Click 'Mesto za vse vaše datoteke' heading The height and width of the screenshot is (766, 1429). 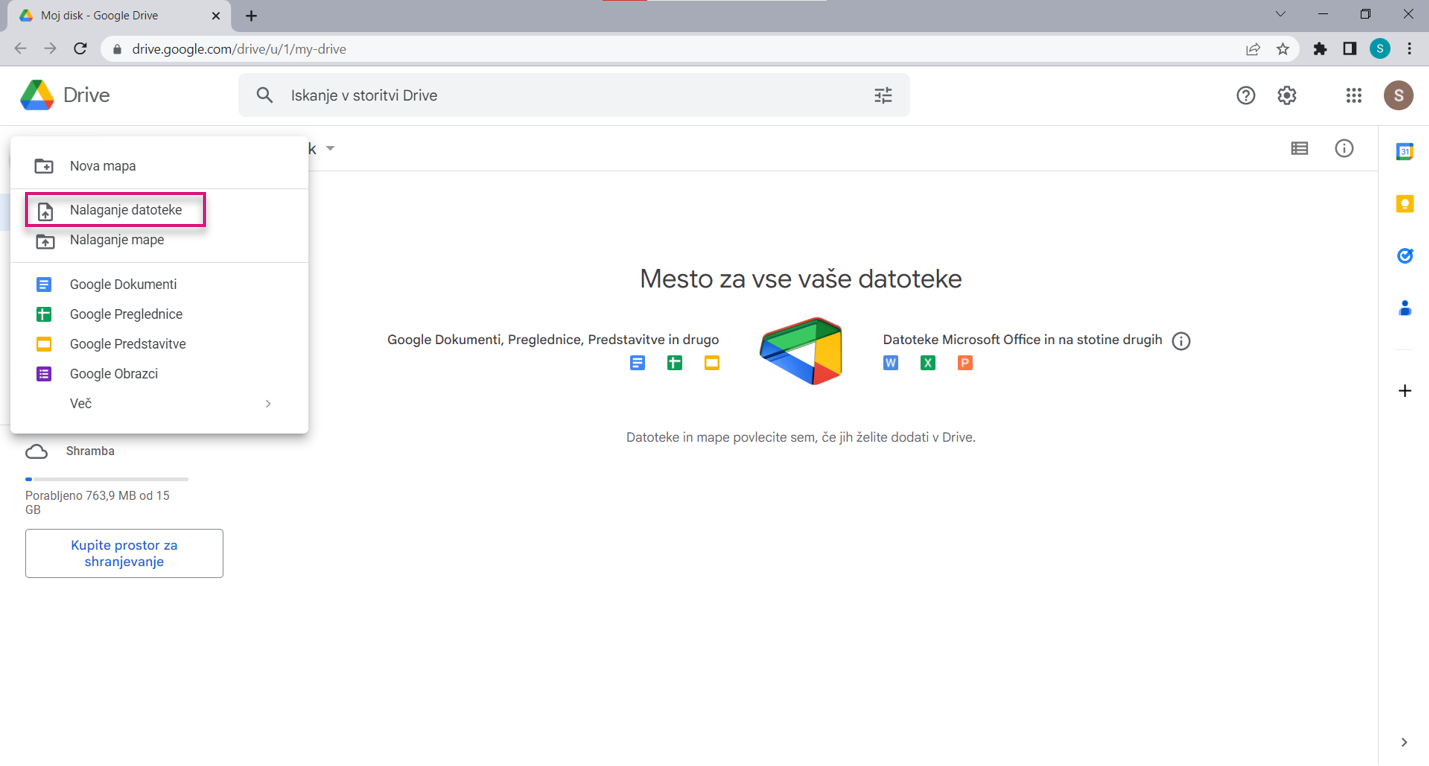[801, 278]
